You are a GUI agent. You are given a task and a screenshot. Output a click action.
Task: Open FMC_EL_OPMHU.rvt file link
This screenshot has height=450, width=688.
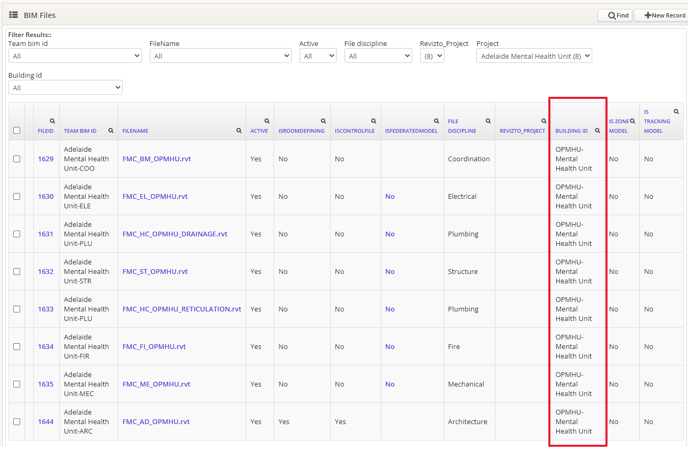coord(155,196)
